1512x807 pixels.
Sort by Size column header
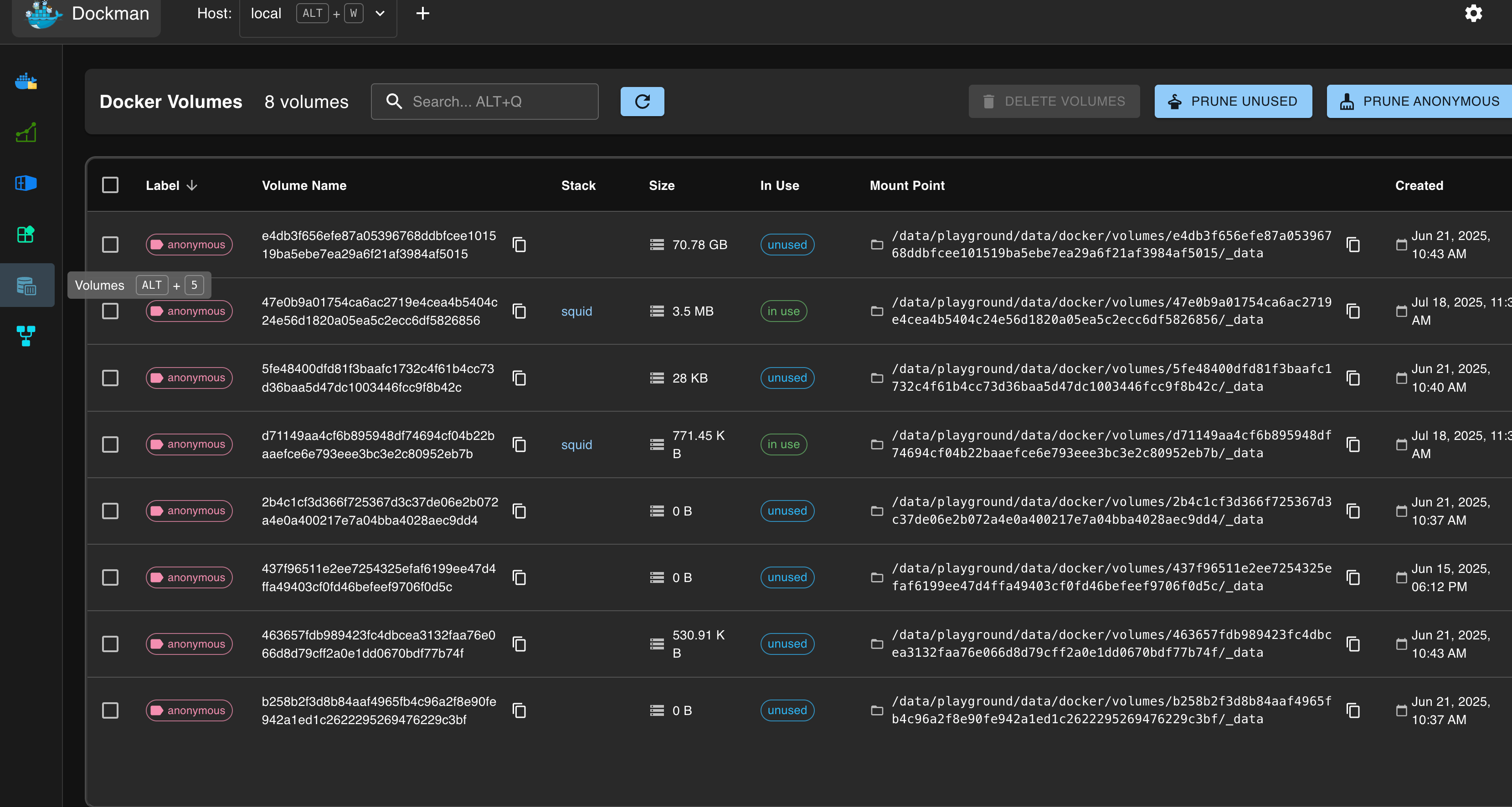(662, 185)
